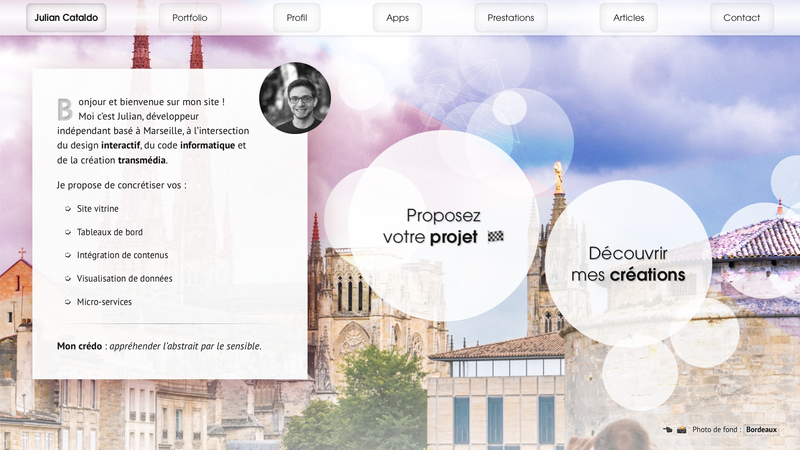The width and height of the screenshot is (800, 450).
Task: Click the Julian Cataldo home button
Action: 66,17
